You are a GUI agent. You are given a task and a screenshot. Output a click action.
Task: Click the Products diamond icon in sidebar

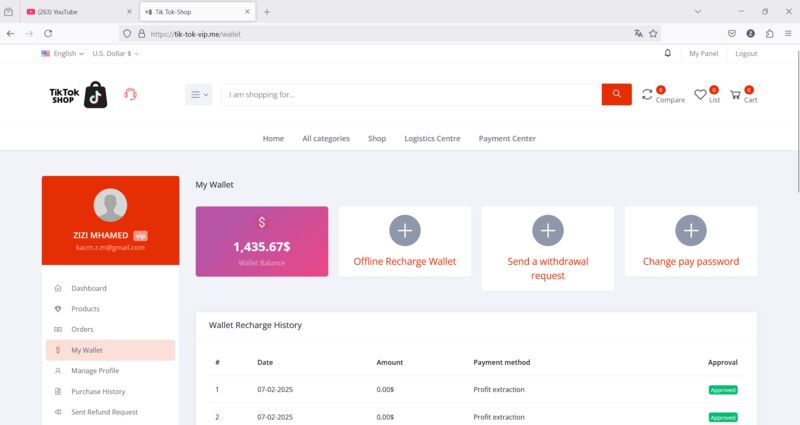point(58,309)
